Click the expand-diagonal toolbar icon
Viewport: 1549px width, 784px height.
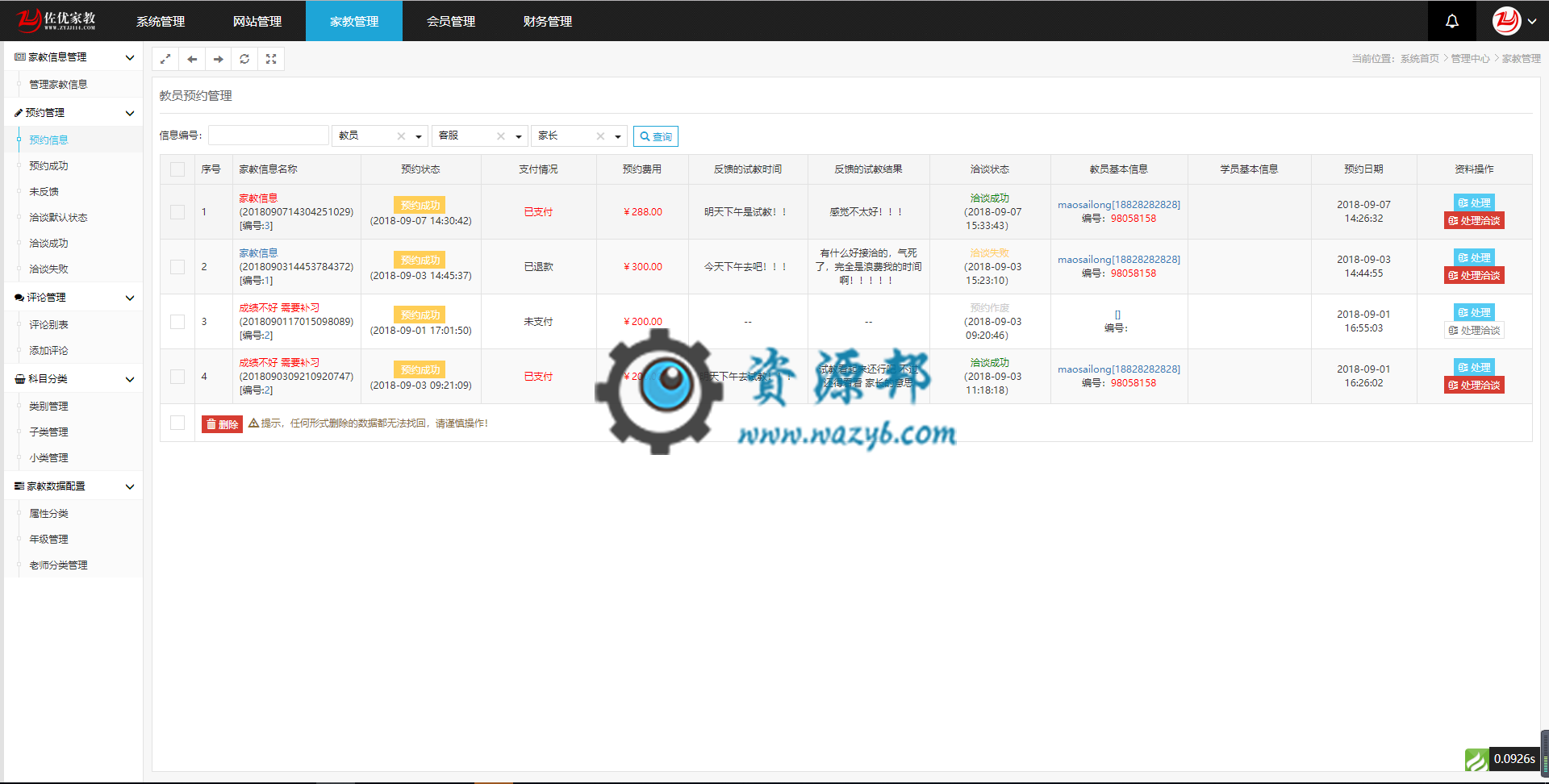point(165,59)
